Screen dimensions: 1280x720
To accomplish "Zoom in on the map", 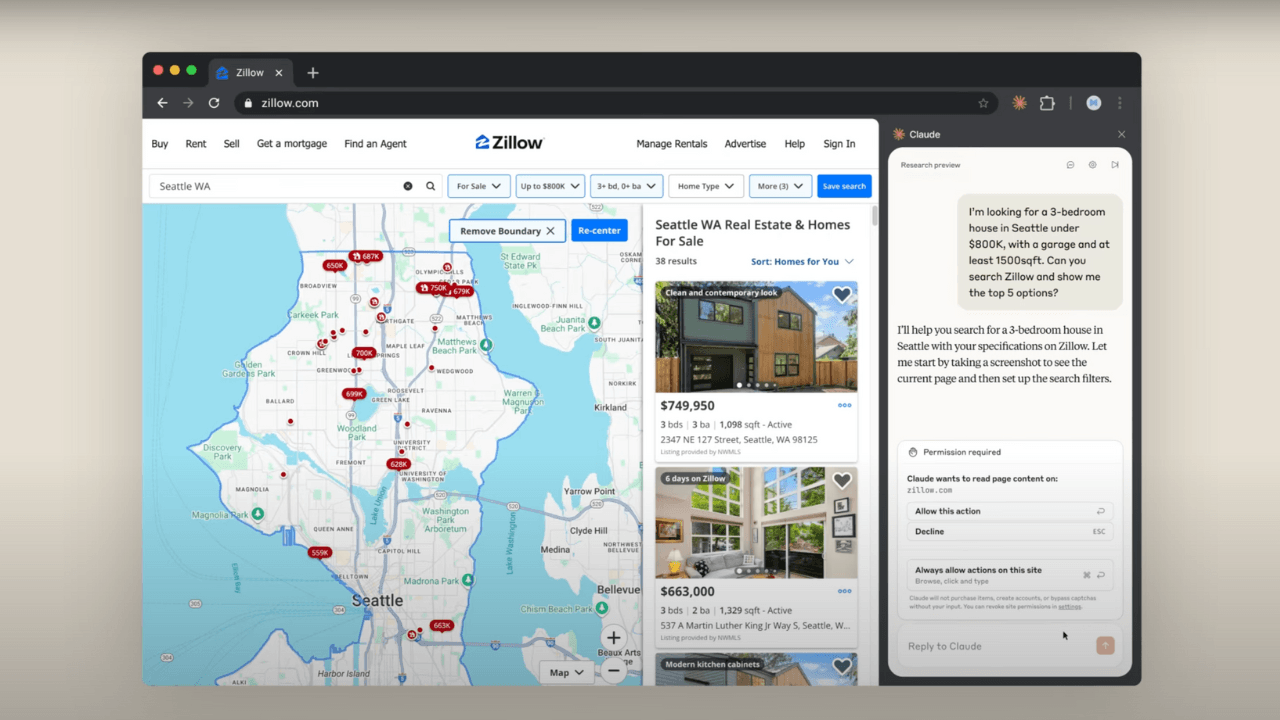I will (x=613, y=638).
